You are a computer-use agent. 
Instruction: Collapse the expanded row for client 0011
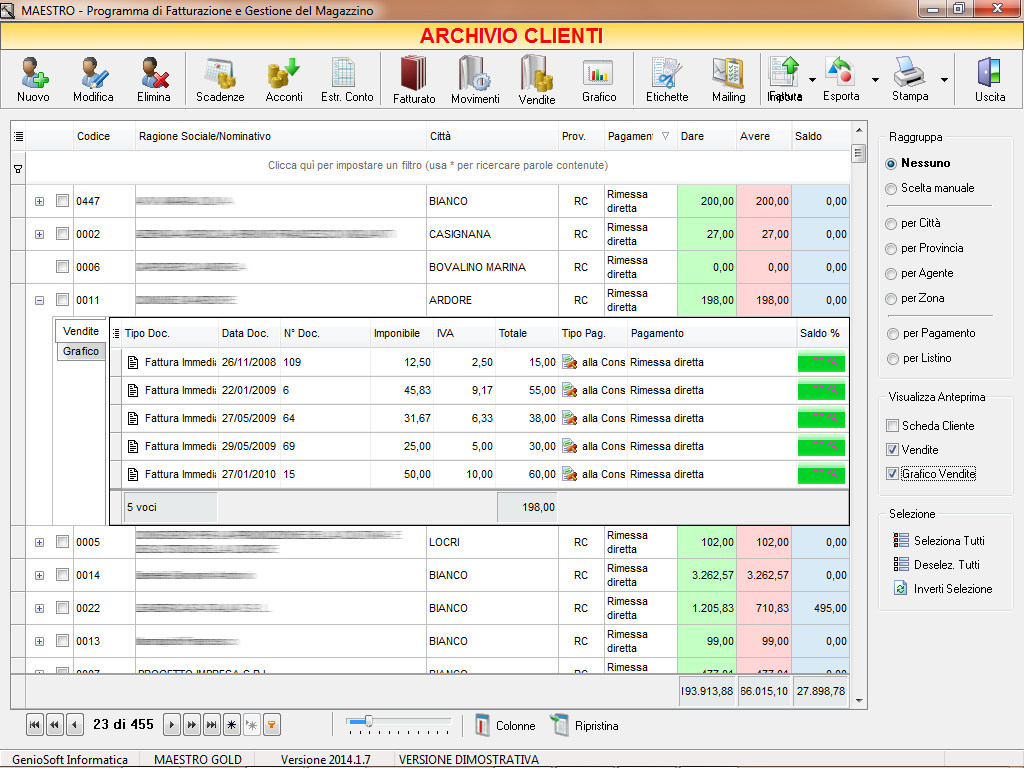click(40, 300)
